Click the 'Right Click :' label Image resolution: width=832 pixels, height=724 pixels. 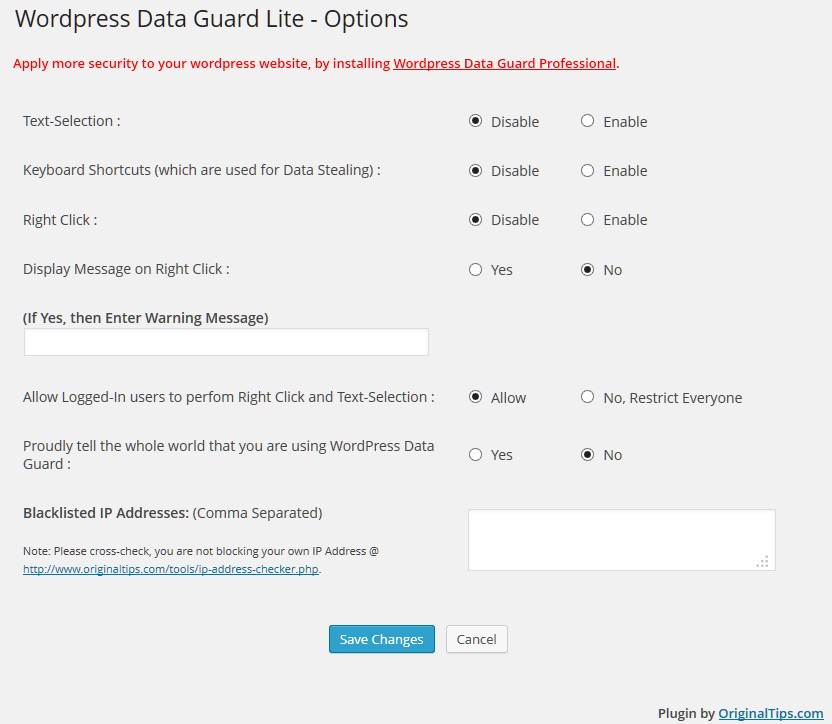pyautogui.click(x=60, y=220)
